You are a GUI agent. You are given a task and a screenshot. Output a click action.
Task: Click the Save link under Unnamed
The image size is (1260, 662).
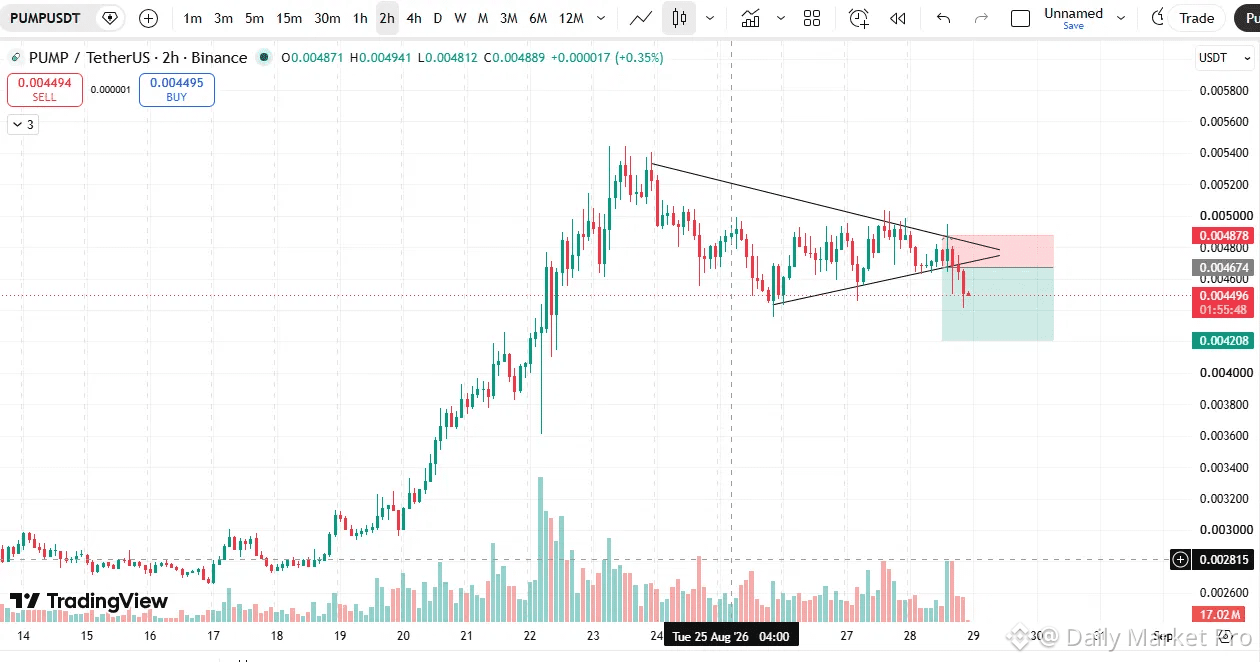point(1073,26)
